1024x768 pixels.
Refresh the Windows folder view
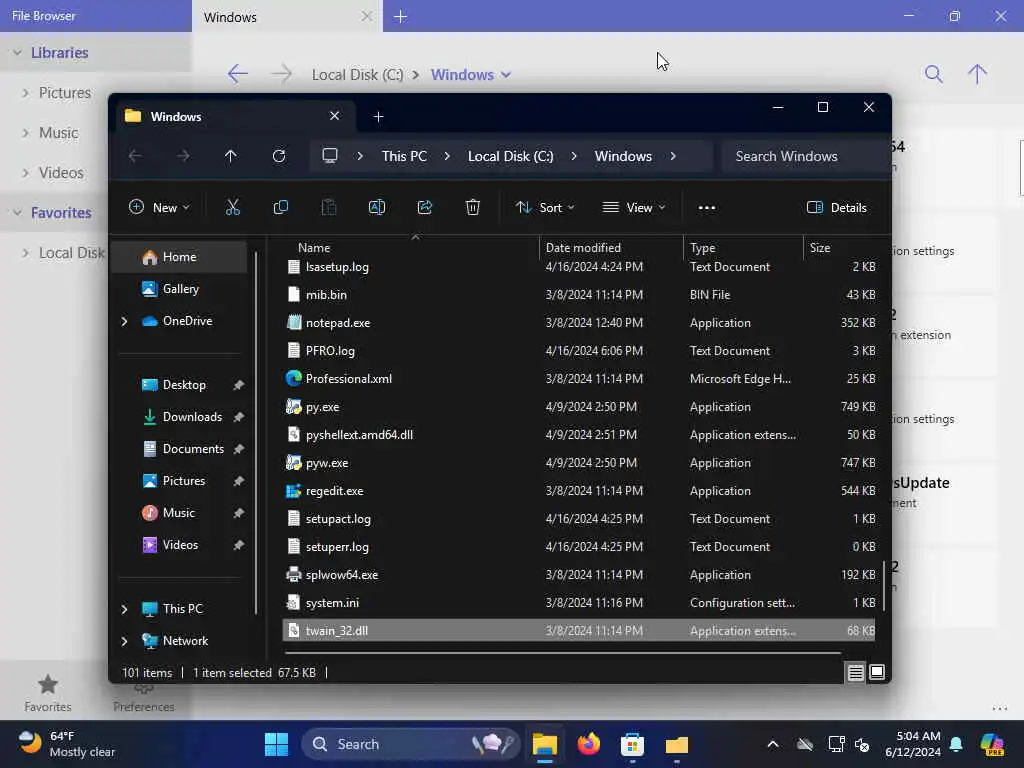[x=279, y=156]
